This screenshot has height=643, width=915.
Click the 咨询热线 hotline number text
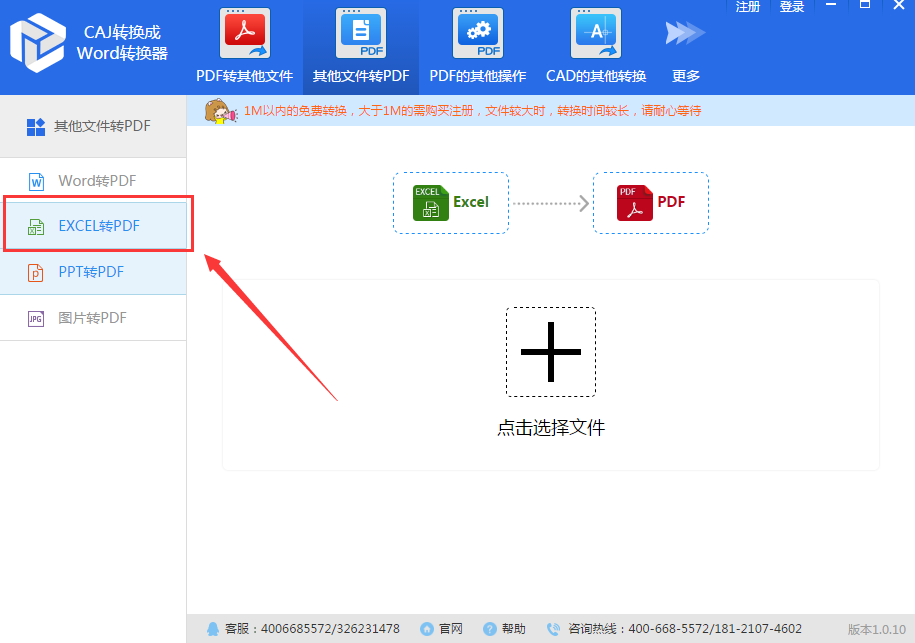coord(684,629)
